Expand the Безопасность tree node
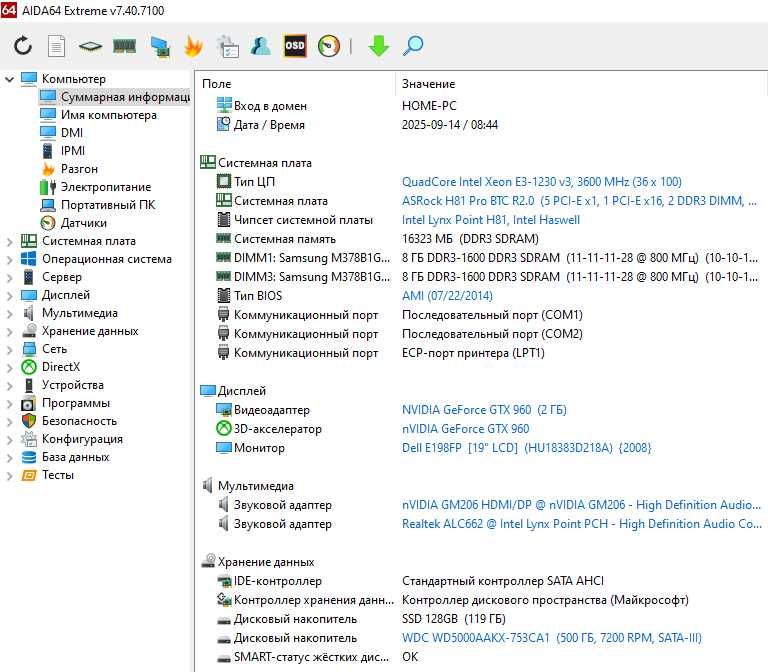The width and height of the screenshot is (768, 672). pyautogui.click(x=9, y=421)
